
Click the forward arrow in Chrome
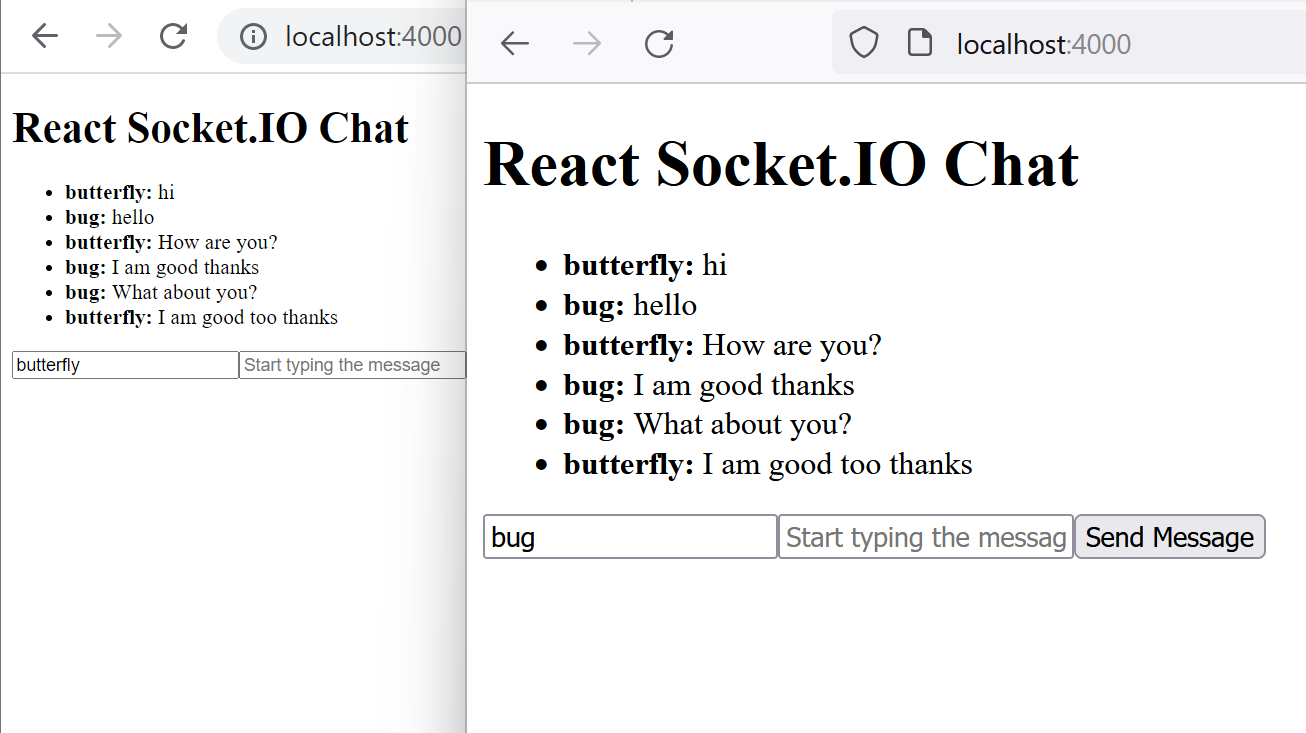click(x=108, y=36)
